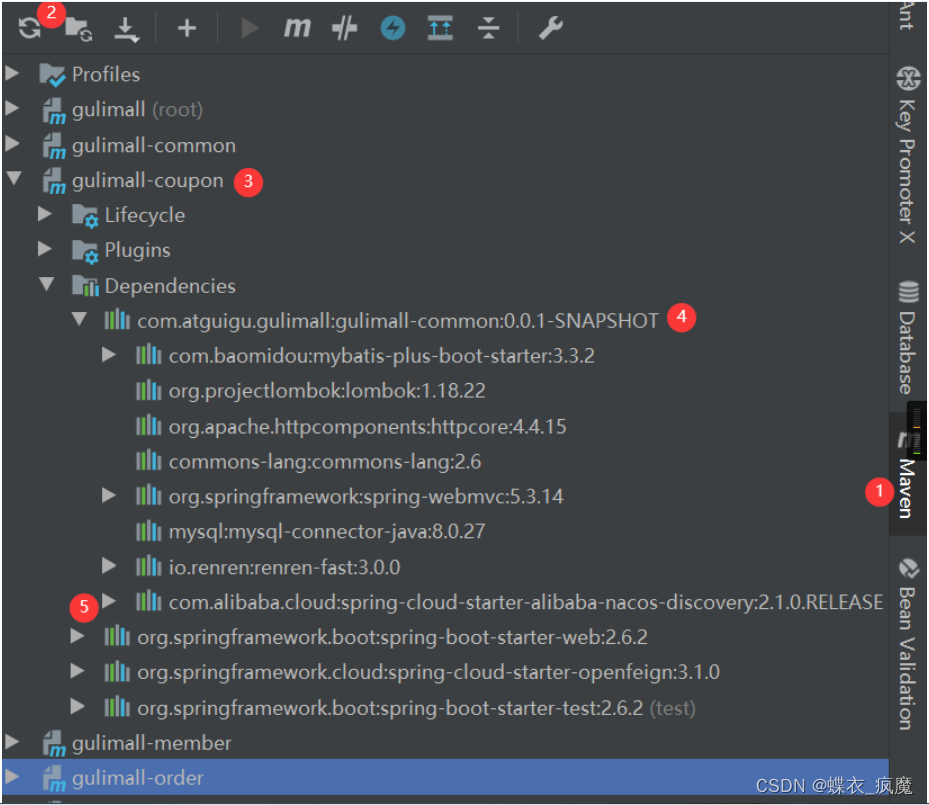Select 'Dependencies' tree label
Screen dimensions: 929x805
click(x=170, y=286)
